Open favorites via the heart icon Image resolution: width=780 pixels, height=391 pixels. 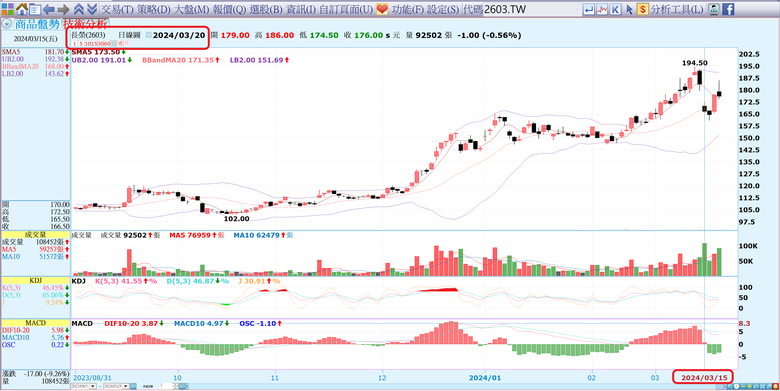[382, 9]
